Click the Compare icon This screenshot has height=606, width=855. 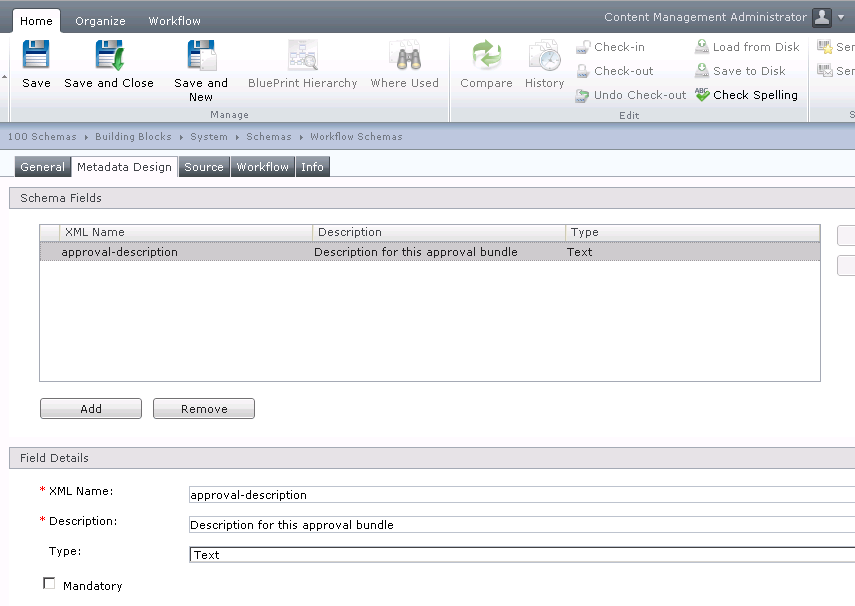click(x=486, y=56)
